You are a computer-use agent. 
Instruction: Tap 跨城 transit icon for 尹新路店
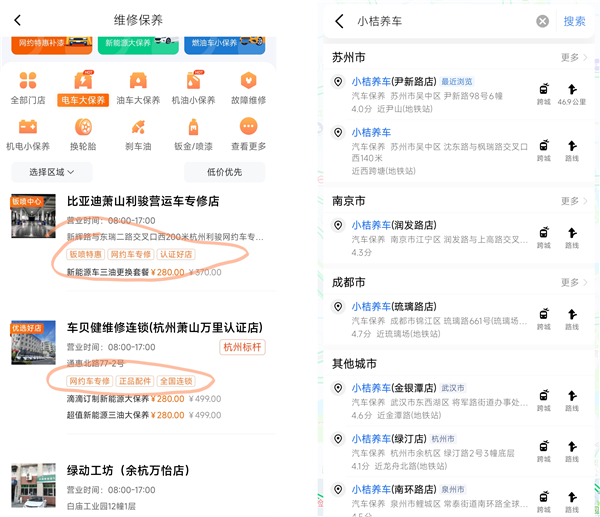click(544, 94)
